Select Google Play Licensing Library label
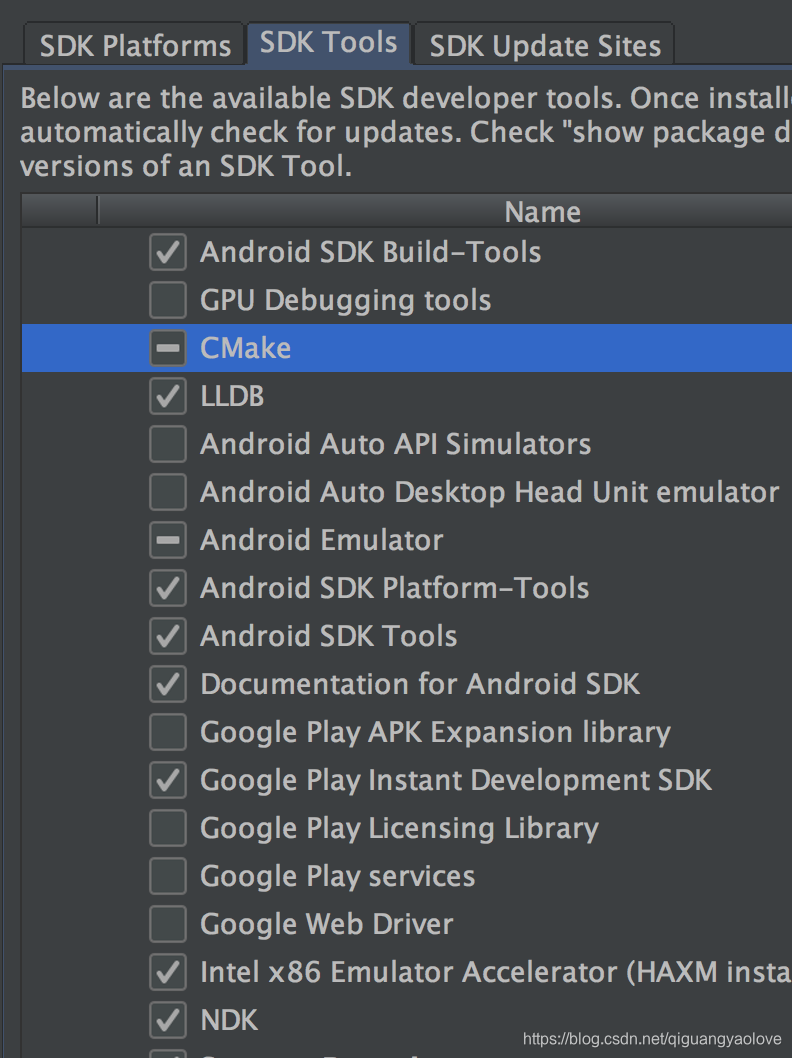The height and width of the screenshot is (1058, 792). click(399, 829)
